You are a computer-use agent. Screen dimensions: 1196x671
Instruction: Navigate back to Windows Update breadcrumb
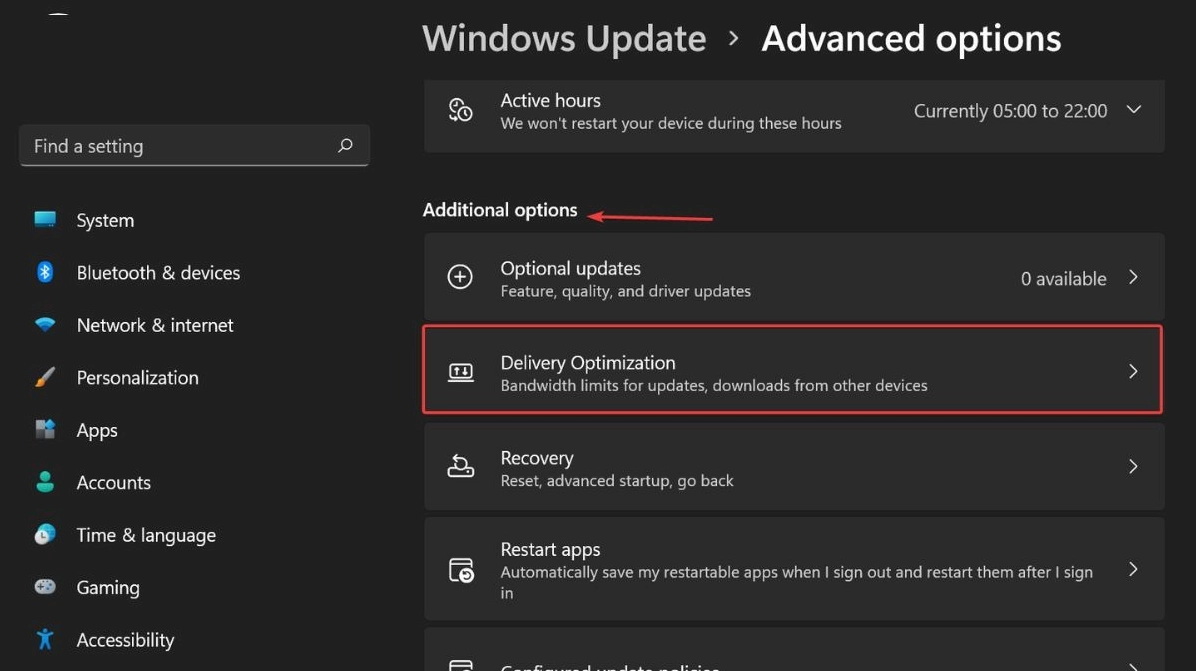(x=564, y=39)
